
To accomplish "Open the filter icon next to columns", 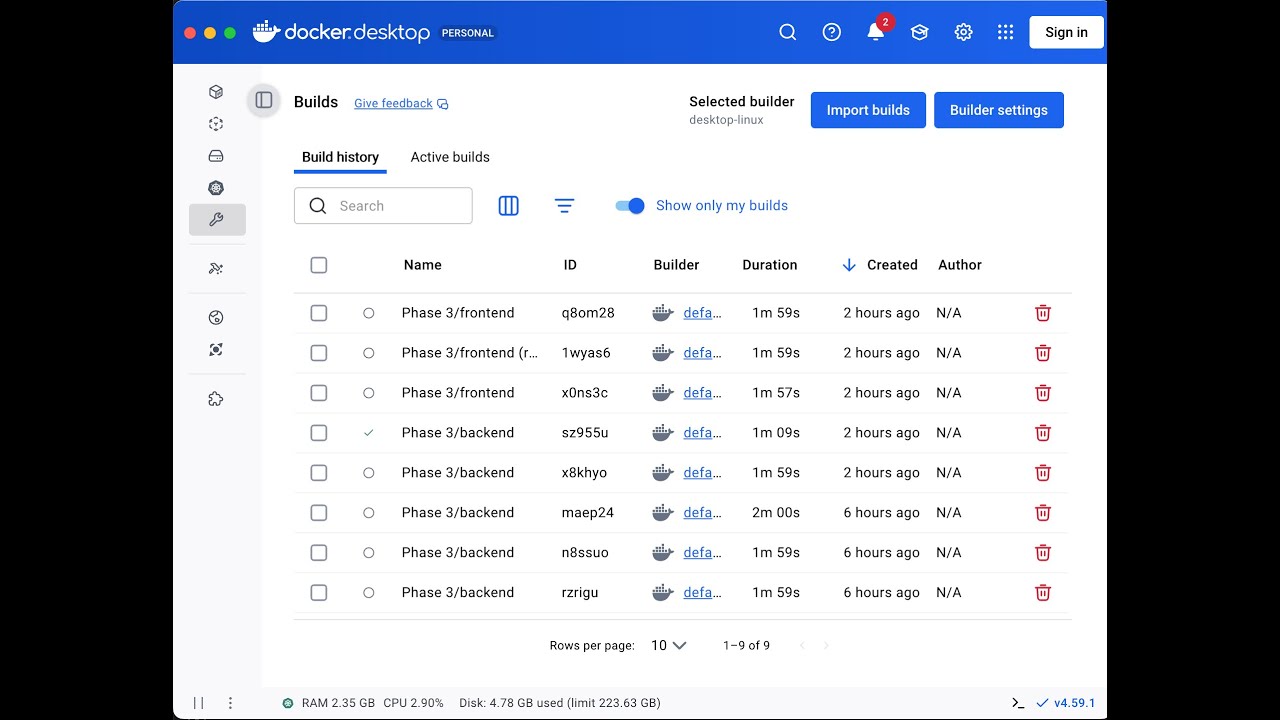I will 564,206.
